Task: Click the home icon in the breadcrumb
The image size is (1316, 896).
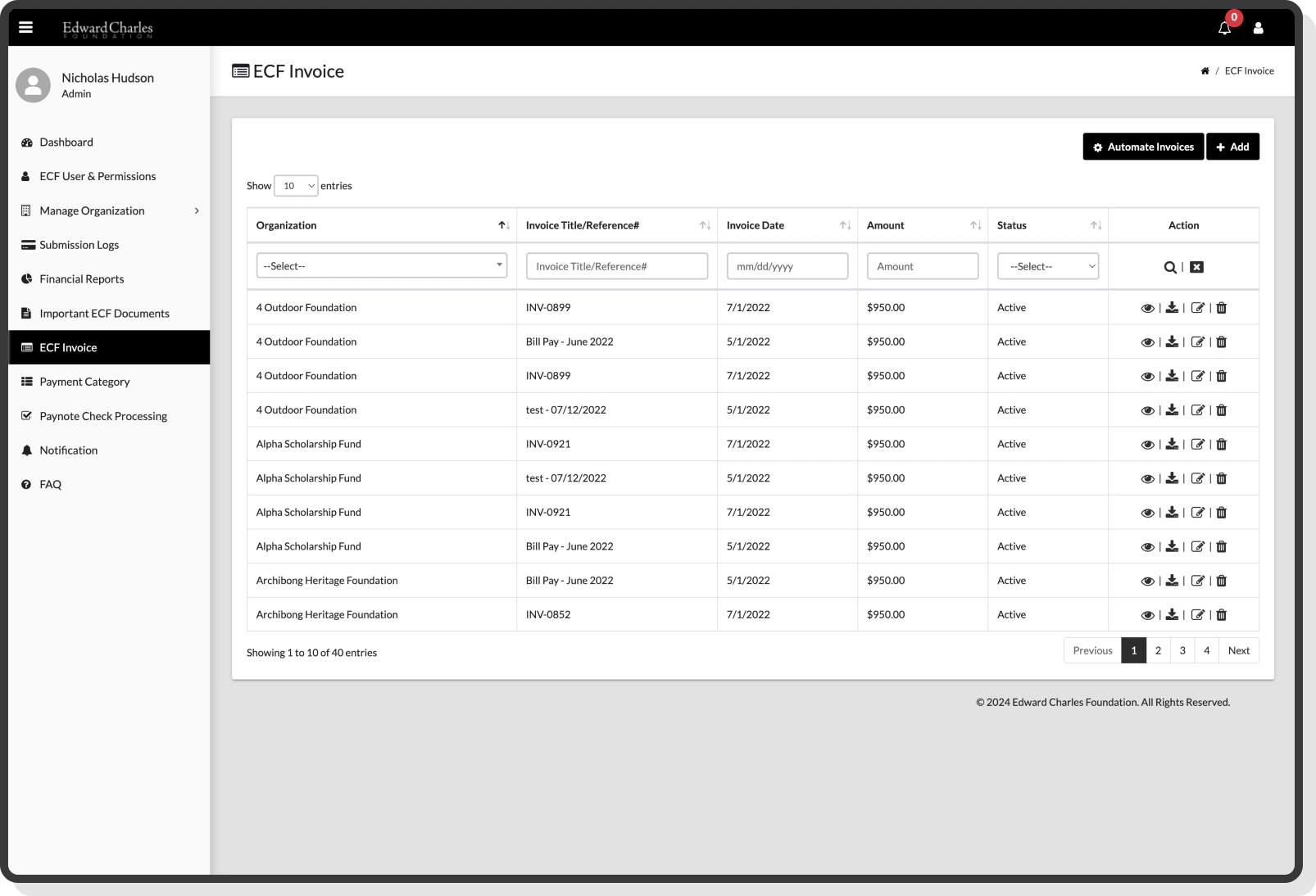Action: (1205, 70)
